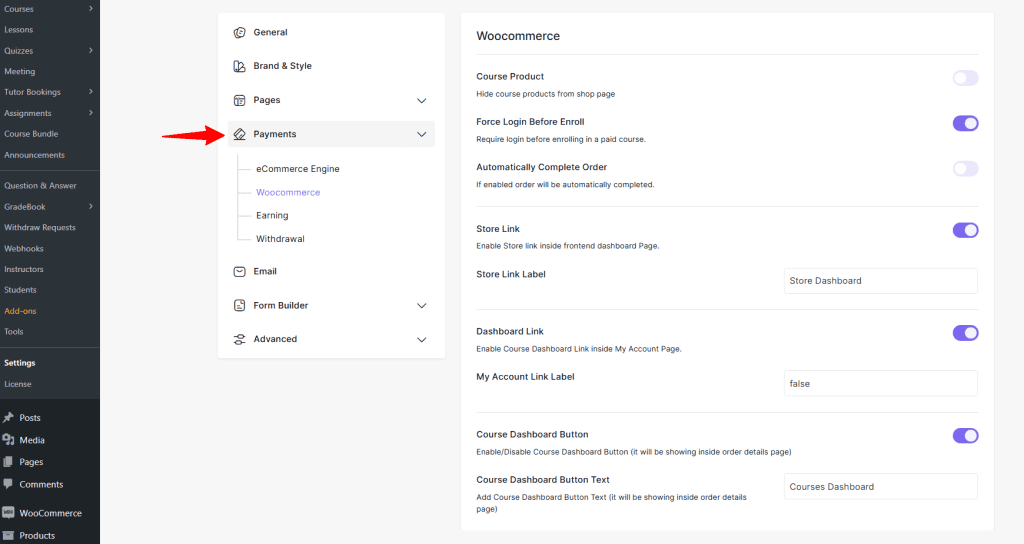Open the Earning sub-item

(272, 216)
